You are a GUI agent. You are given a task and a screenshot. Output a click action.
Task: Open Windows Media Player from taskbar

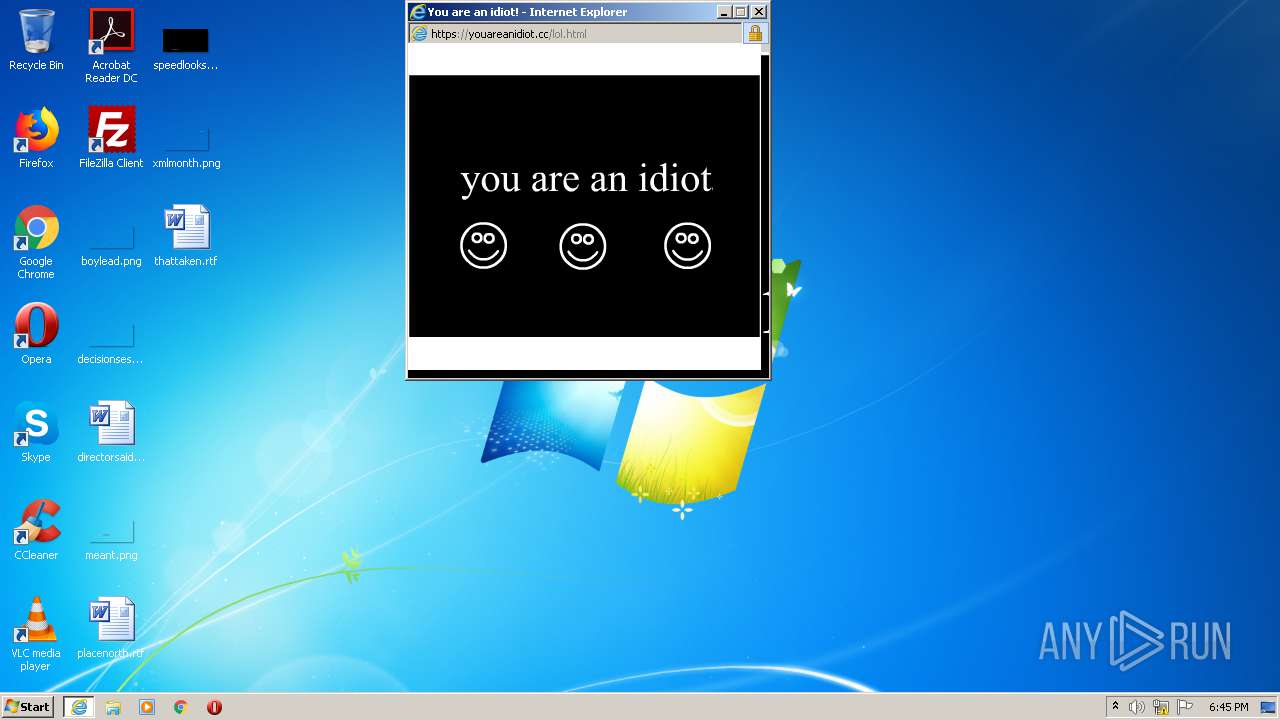[147, 707]
